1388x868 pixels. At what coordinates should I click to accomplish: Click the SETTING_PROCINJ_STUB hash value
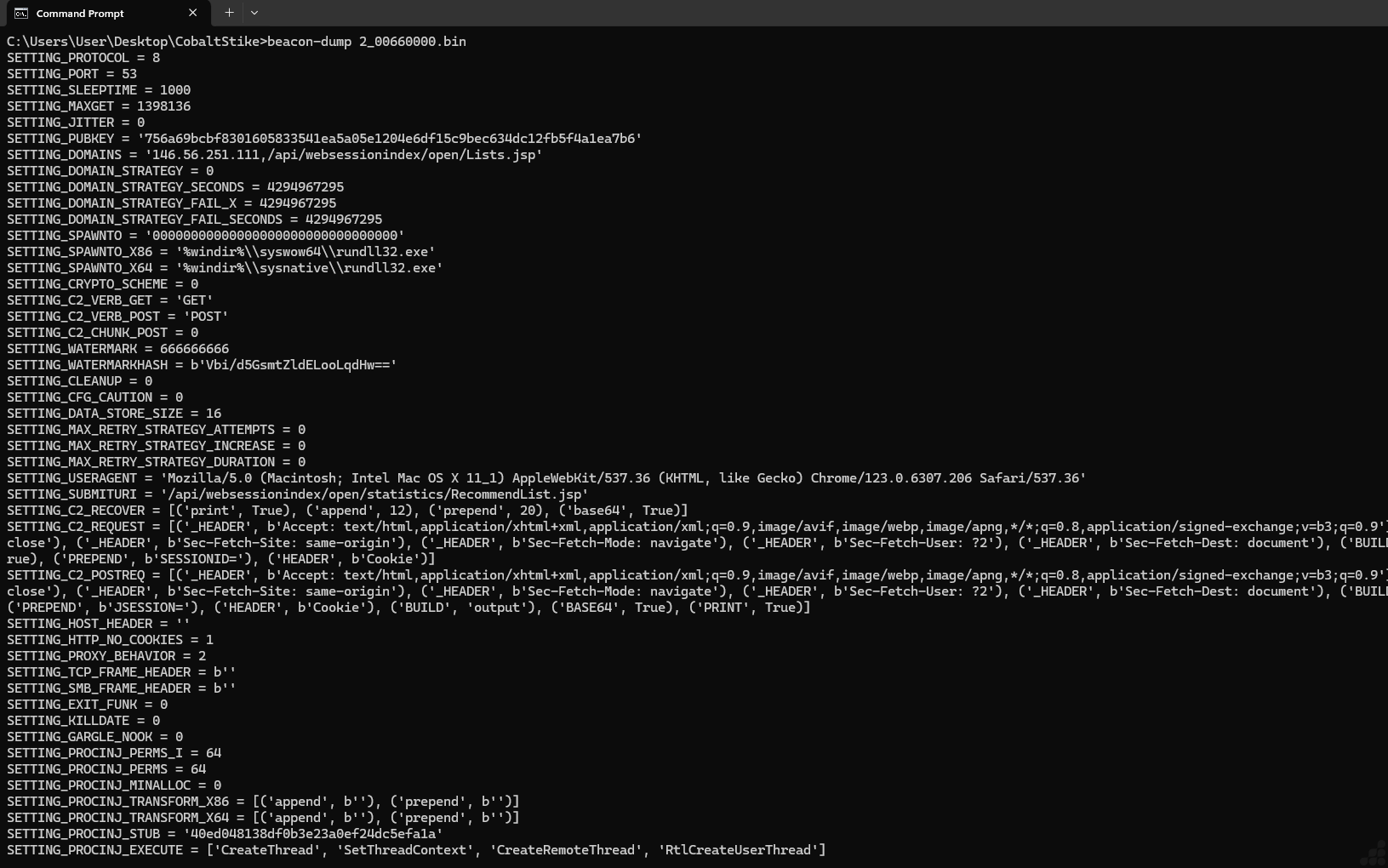pyautogui.click(x=313, y=834)
